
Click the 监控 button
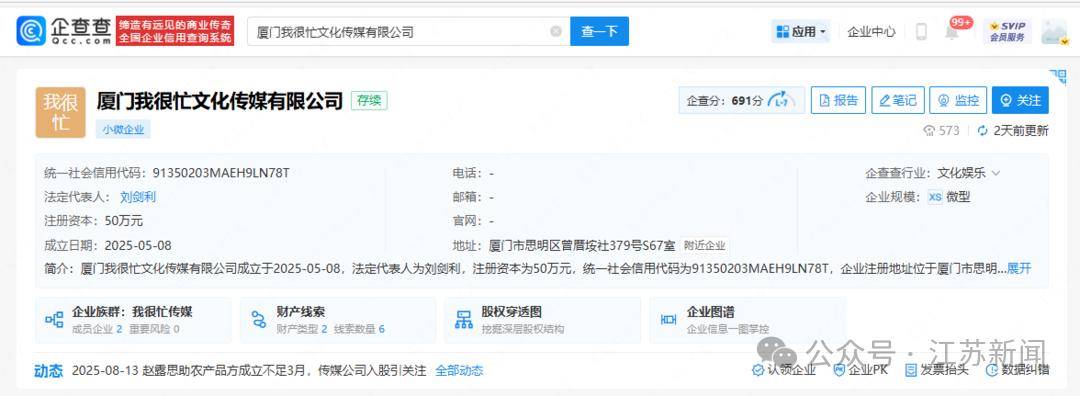coord(958,101)
